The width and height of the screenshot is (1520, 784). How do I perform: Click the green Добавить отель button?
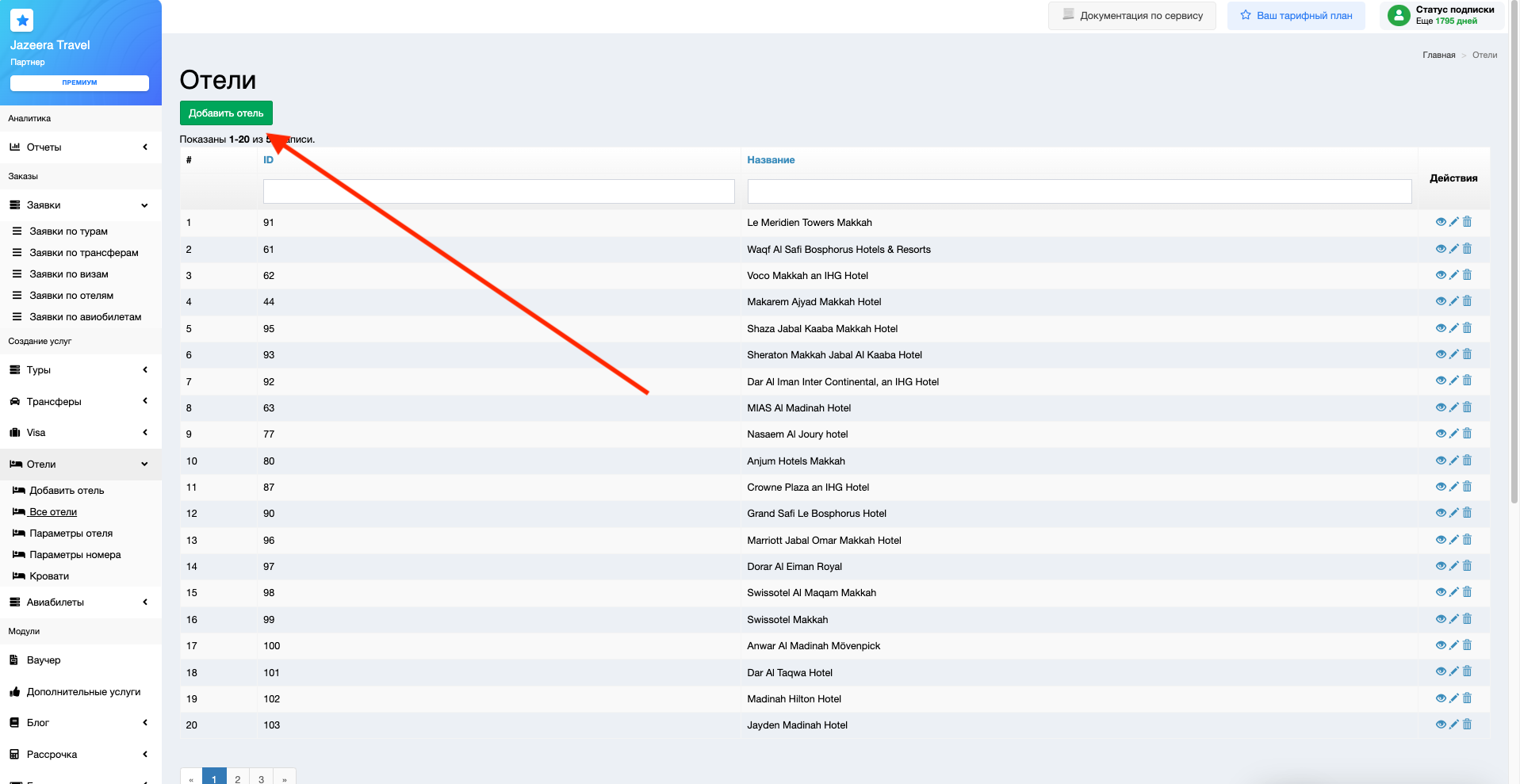(226, 113)
